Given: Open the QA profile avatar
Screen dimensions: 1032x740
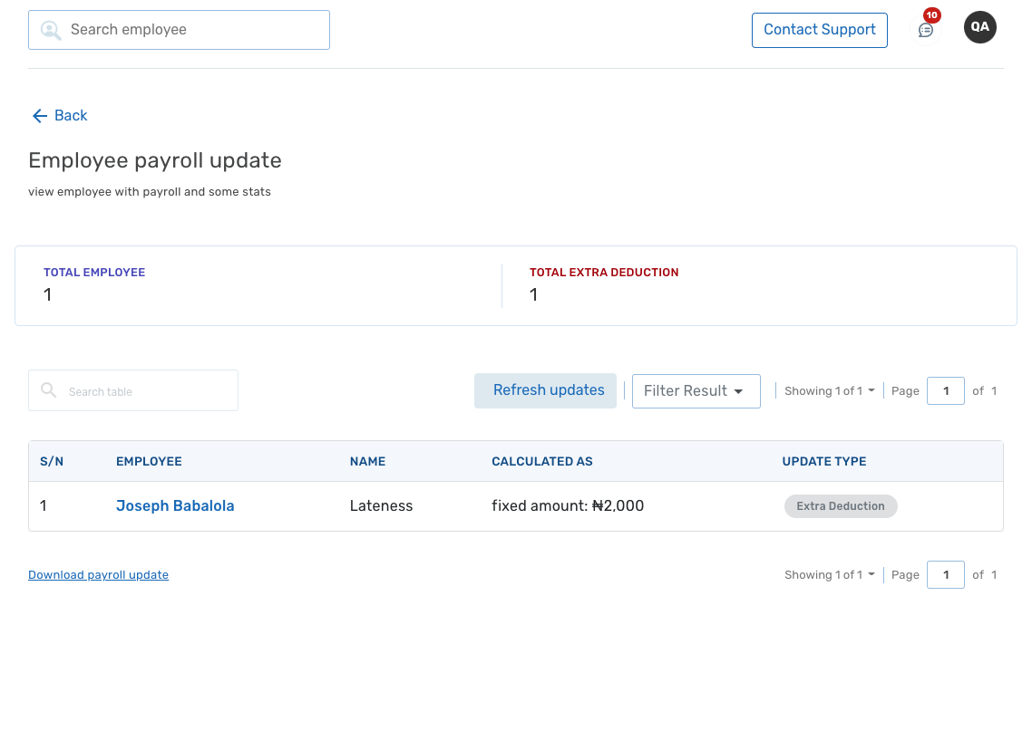Looking at the screenshot, I should click(980, 27).
